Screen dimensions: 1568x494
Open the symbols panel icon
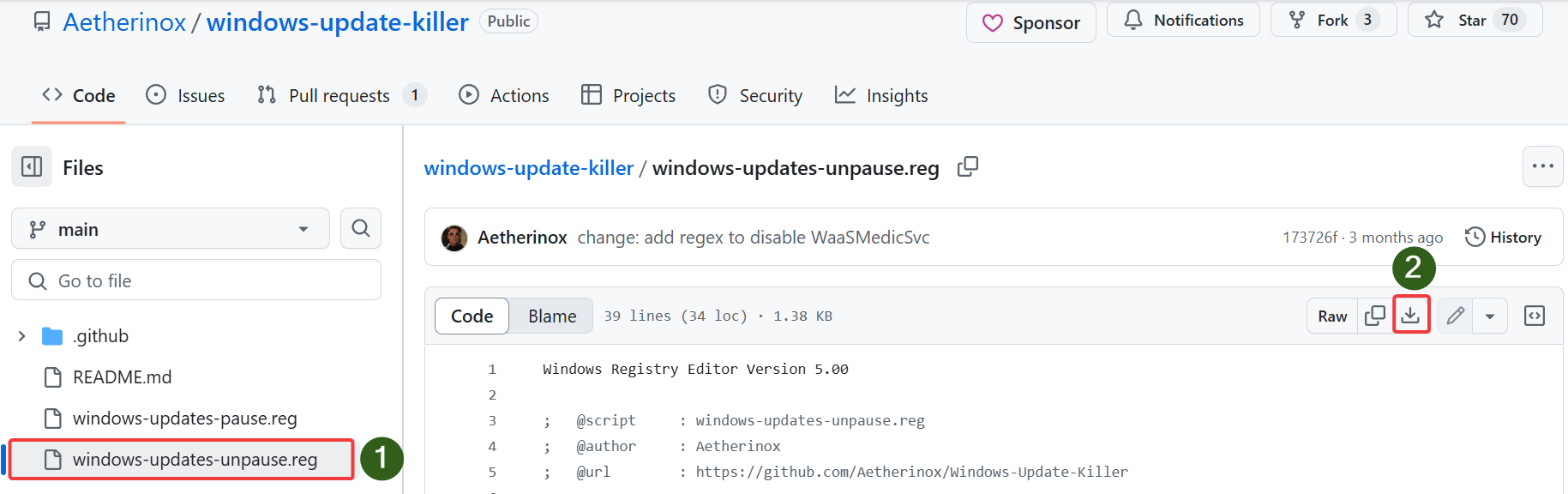pos(1535,316)
